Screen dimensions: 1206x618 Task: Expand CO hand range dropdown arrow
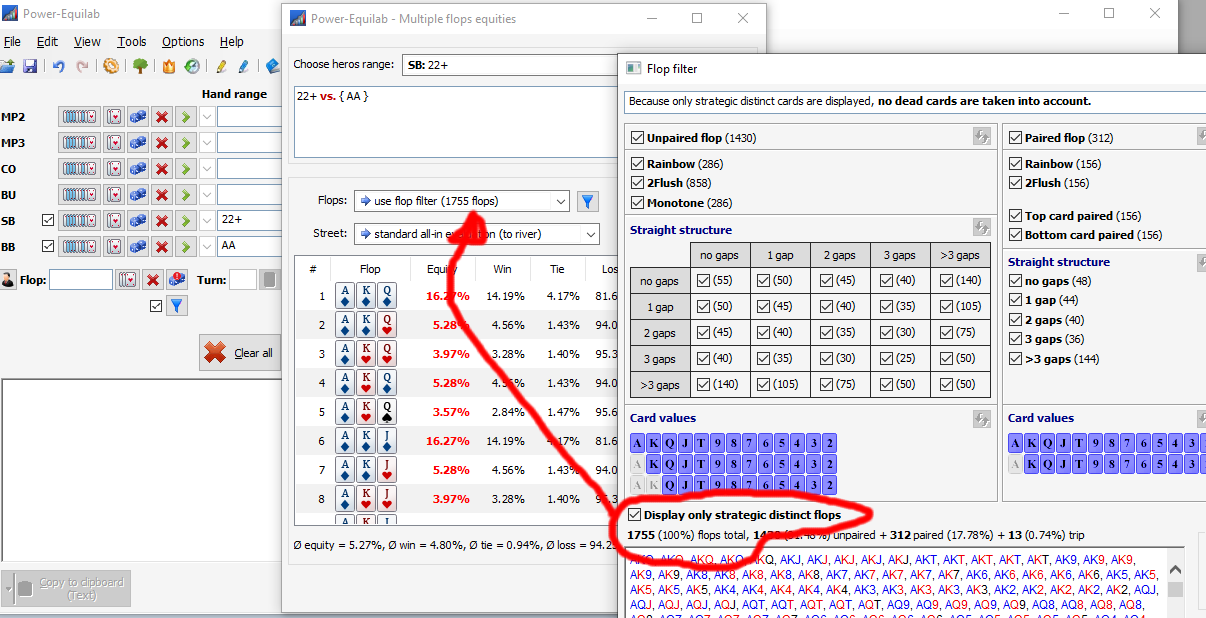click(x=207, y=169)
